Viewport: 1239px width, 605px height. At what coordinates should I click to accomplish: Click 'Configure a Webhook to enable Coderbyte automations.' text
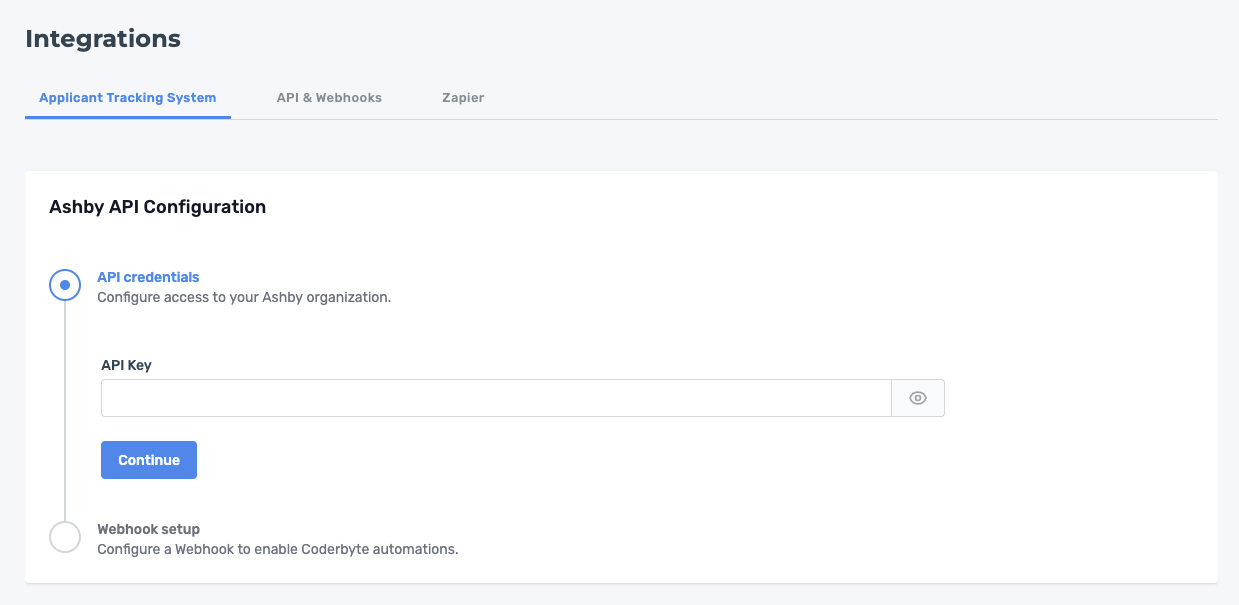[277, 549]
